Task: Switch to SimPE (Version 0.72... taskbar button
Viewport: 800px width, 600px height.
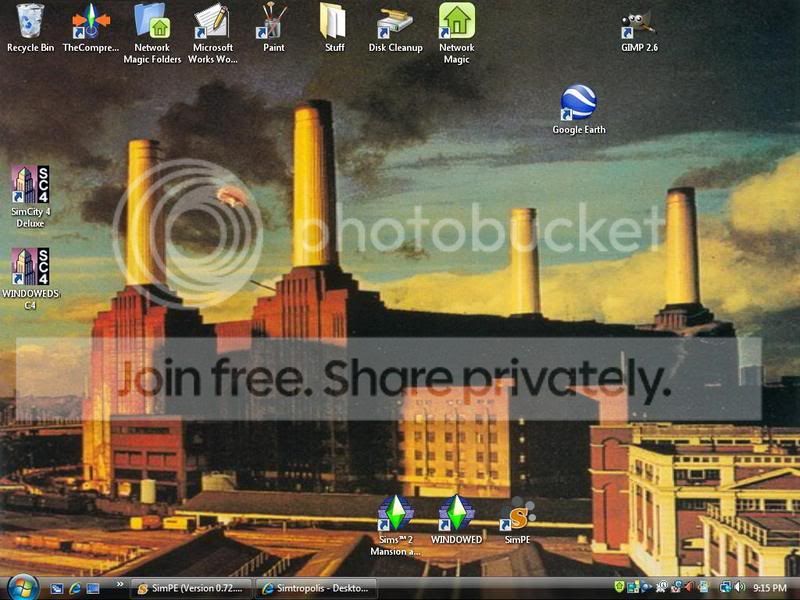Action: click(x=190, y=588)
